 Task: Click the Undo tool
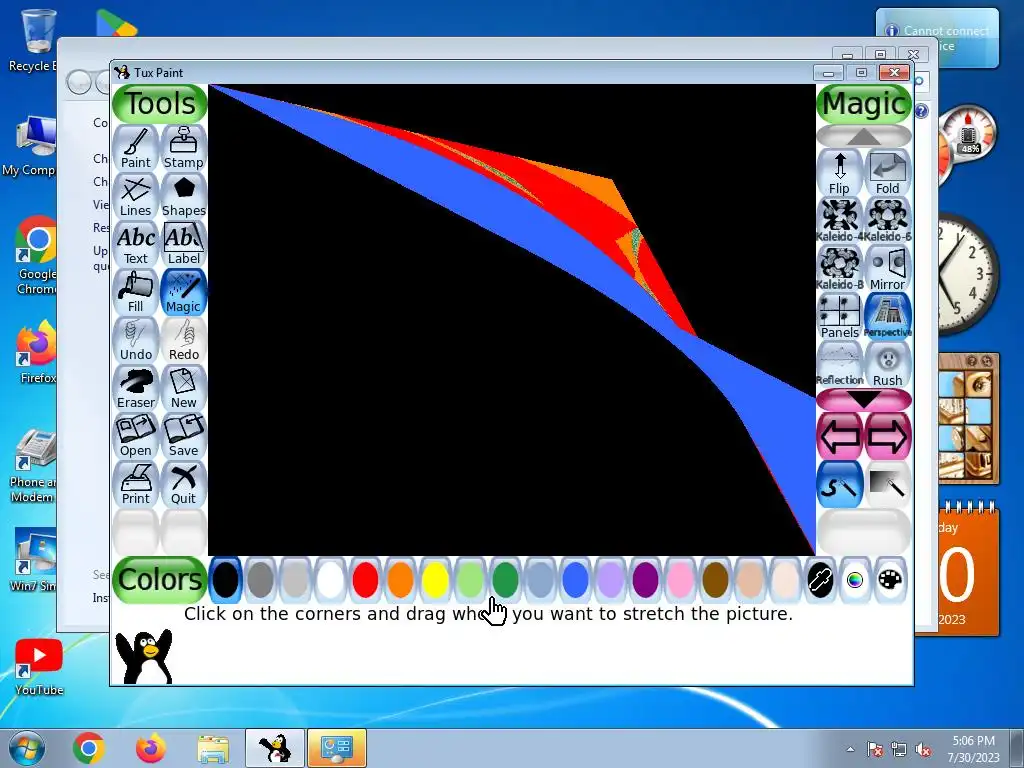pos(136,340)
